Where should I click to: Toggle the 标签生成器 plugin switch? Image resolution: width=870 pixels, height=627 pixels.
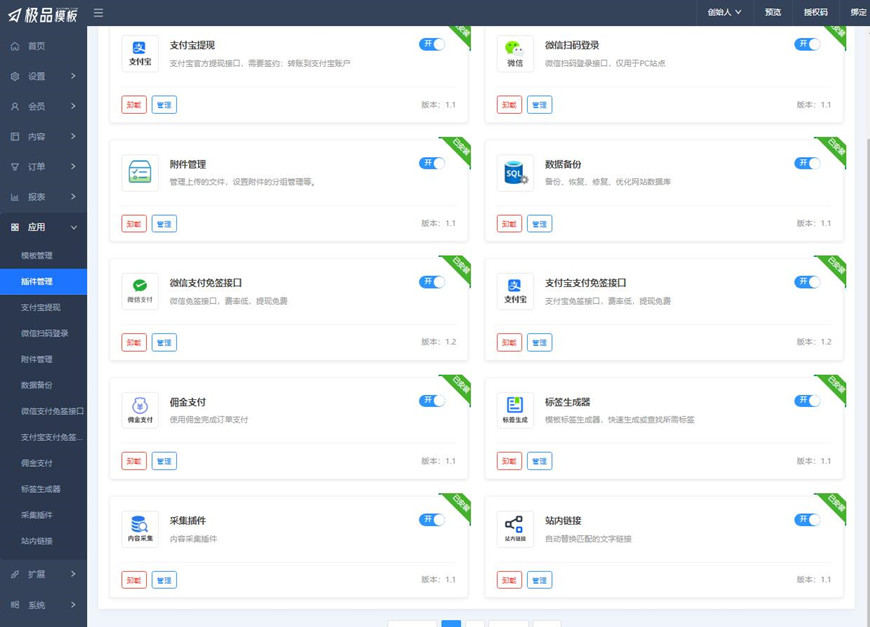coord(807,401)
